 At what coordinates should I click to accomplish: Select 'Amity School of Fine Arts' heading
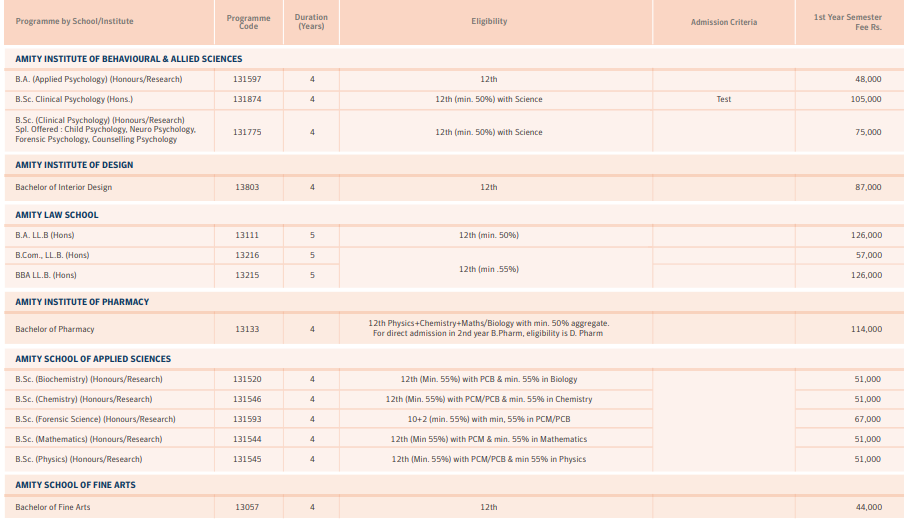[x=76, y=485]
